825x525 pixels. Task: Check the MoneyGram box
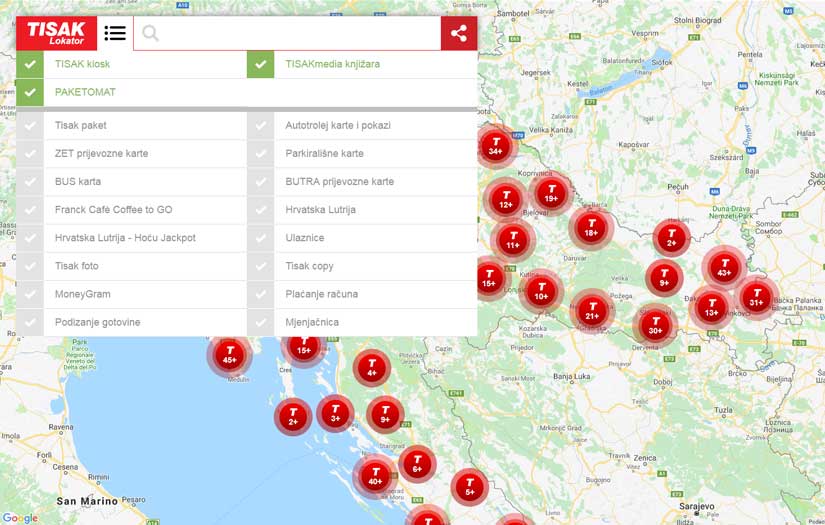(x=30, y=295)
